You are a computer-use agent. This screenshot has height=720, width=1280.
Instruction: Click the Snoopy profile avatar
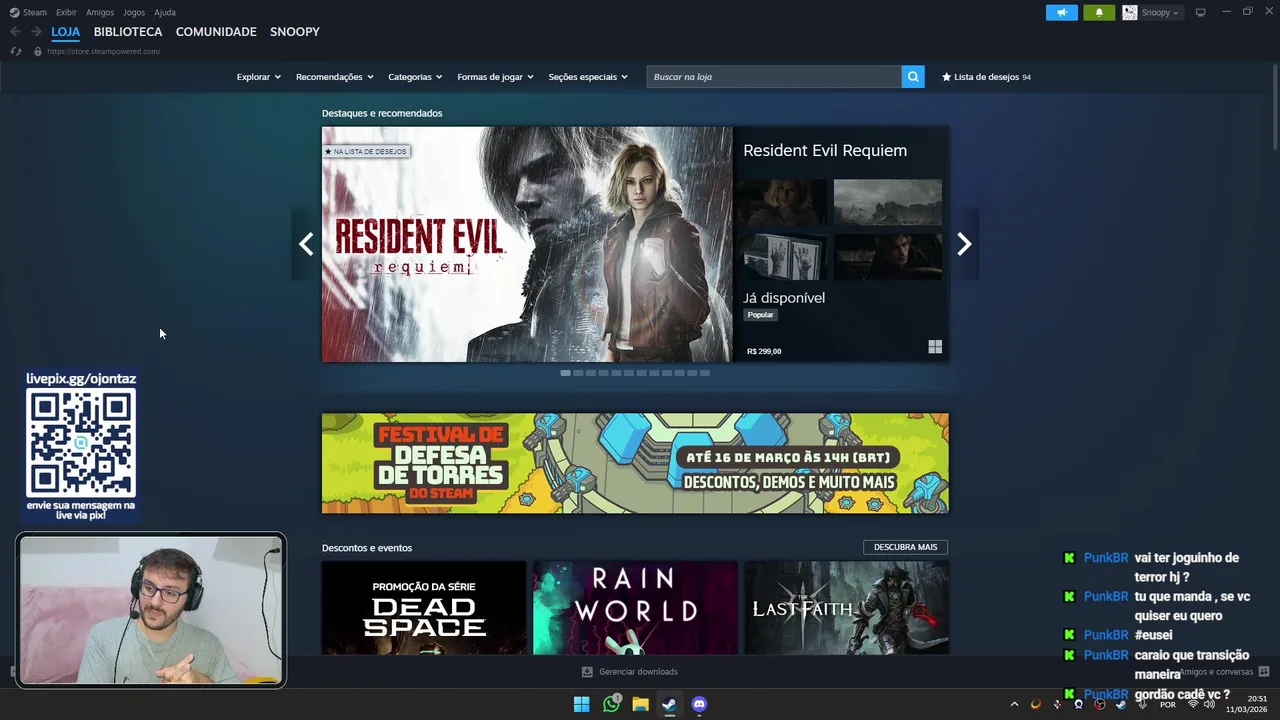tap(1129, 12)
